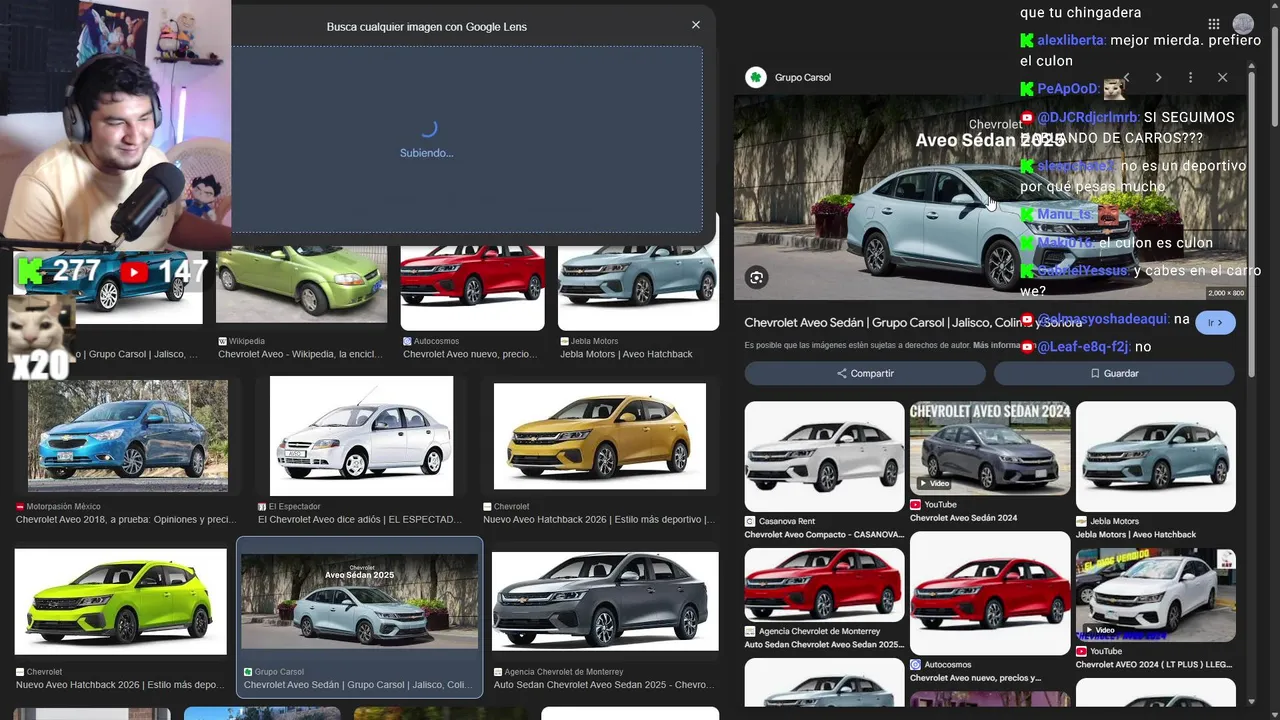The image size is (1280, 720).
Task: Click the Guardar save button
Action: point(1114,373)
